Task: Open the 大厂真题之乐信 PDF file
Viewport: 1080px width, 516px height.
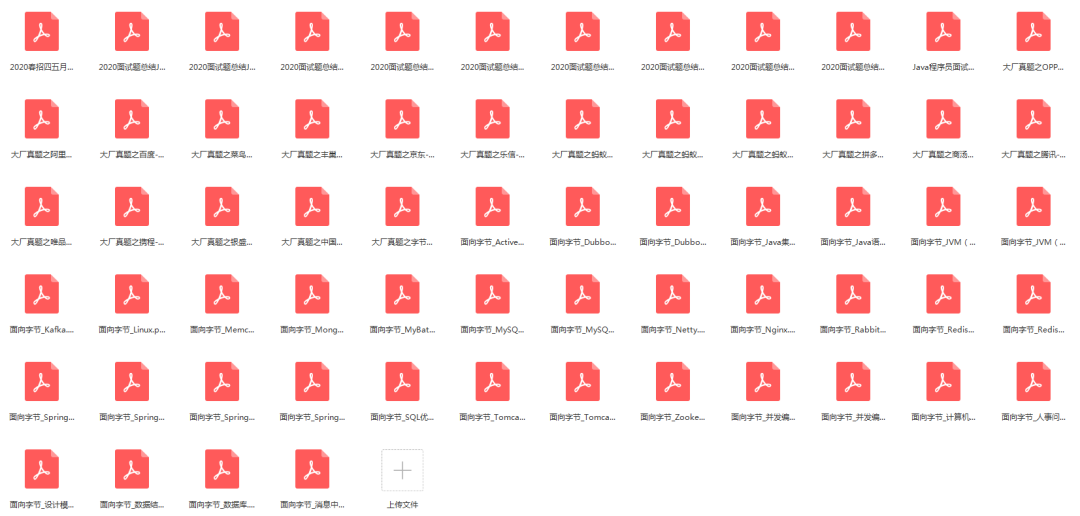Action: coord(493,119)
